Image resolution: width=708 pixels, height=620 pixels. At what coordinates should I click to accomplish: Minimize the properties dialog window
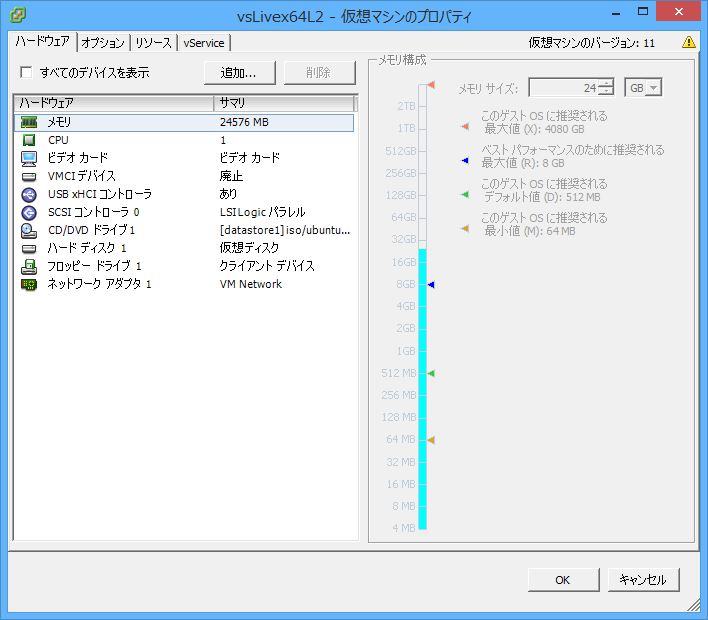click(x=616, y=14)
